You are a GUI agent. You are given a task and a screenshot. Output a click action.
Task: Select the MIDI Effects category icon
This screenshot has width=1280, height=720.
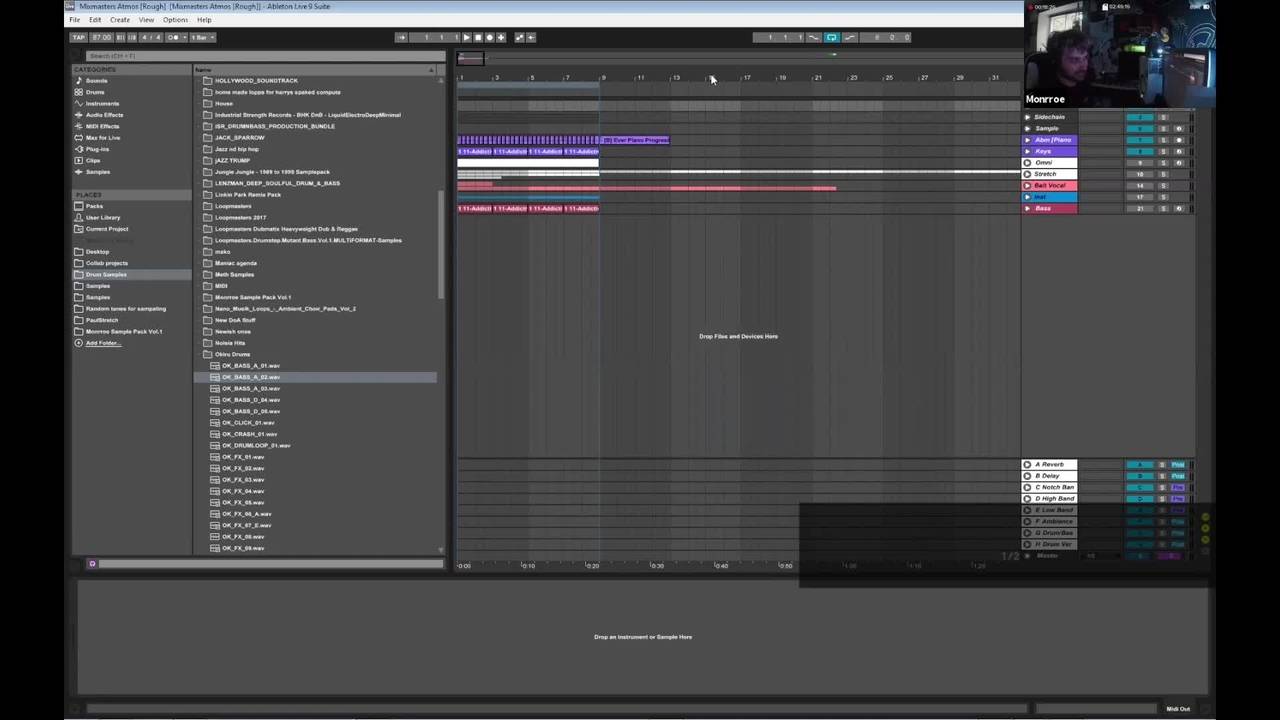(x=79, y=126)
